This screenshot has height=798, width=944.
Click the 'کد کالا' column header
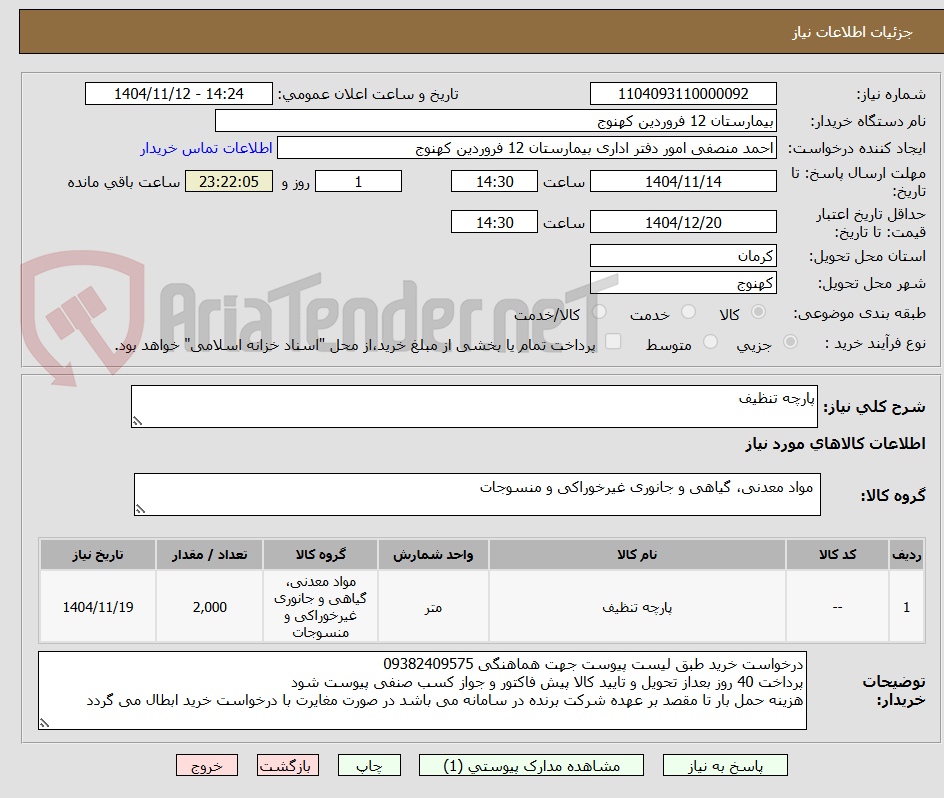pyautogui.click(x=837, y=555)
